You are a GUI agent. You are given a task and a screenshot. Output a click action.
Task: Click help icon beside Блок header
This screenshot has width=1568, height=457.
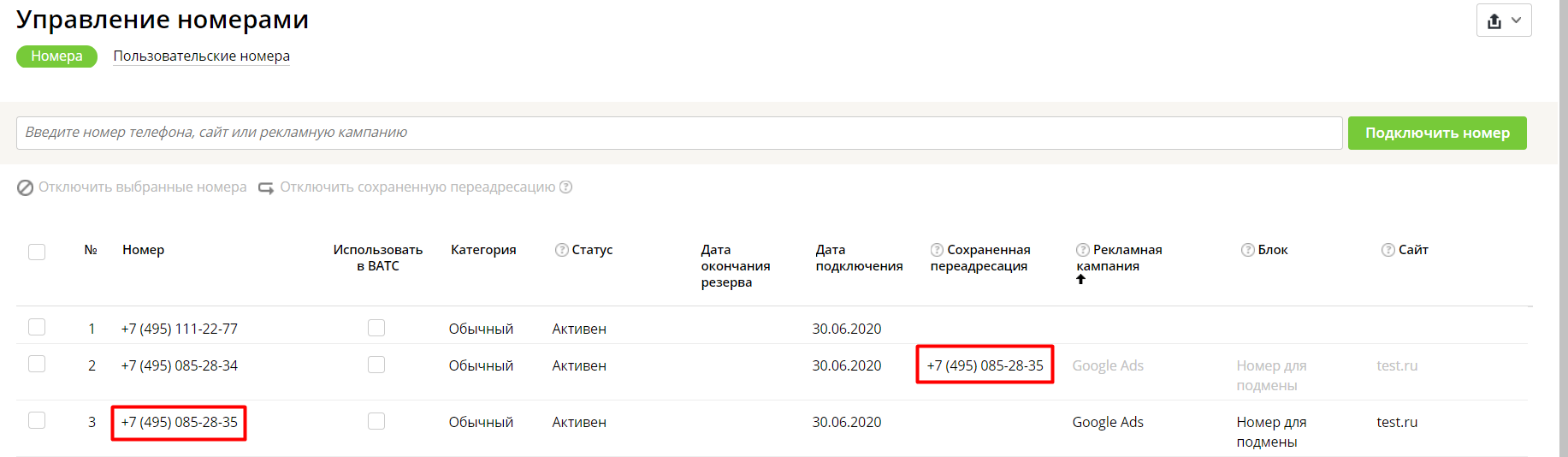click(x=1248, y=250)
